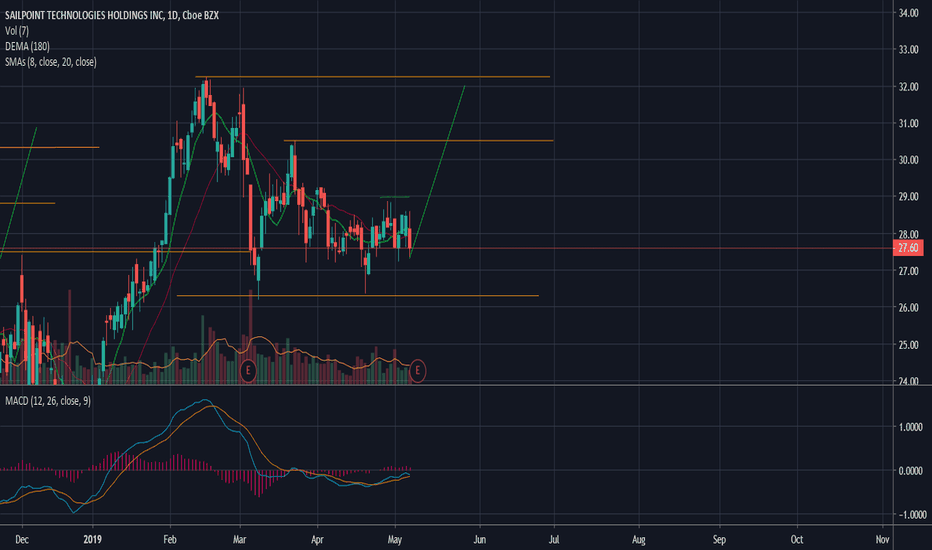Click the MACD 0.0000 axis label
This screenshot has width=932, height=550.
point(911,471)
